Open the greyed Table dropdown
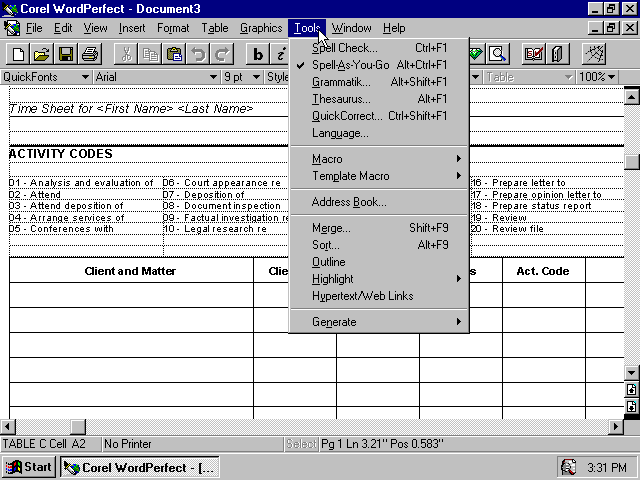Viewport: 640px width, 480px height. pos(568,77)
